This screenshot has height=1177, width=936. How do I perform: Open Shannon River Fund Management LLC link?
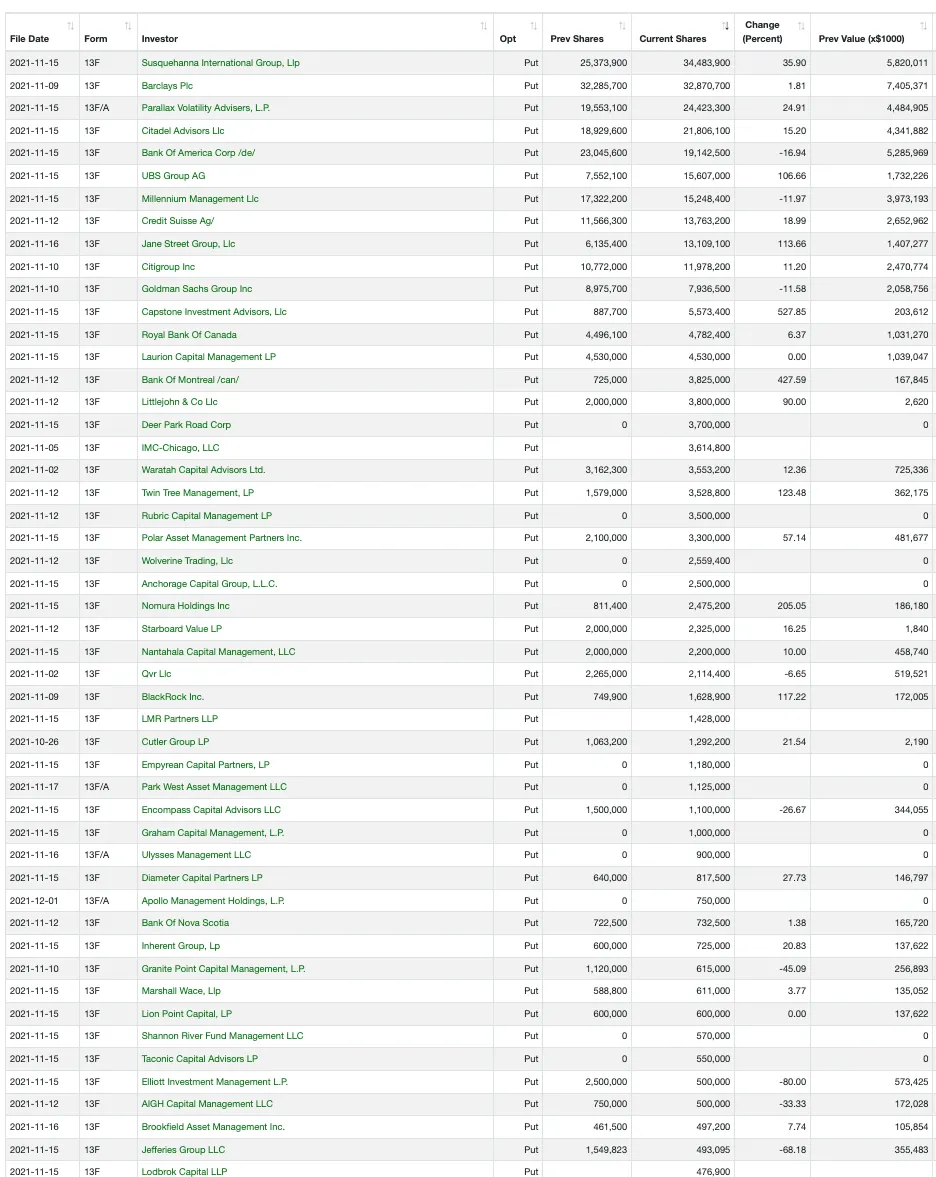click(223, 1036)
